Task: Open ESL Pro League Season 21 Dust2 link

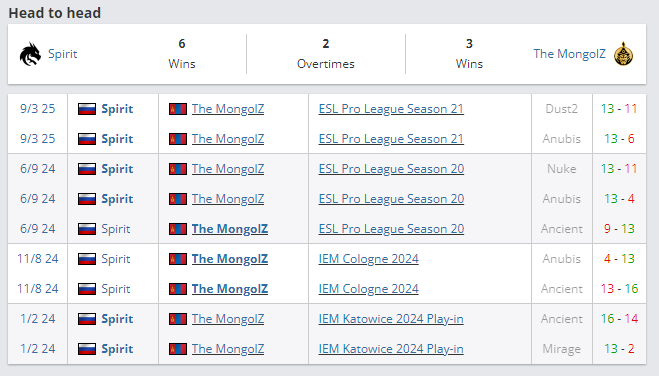Action: pos(391,109)
